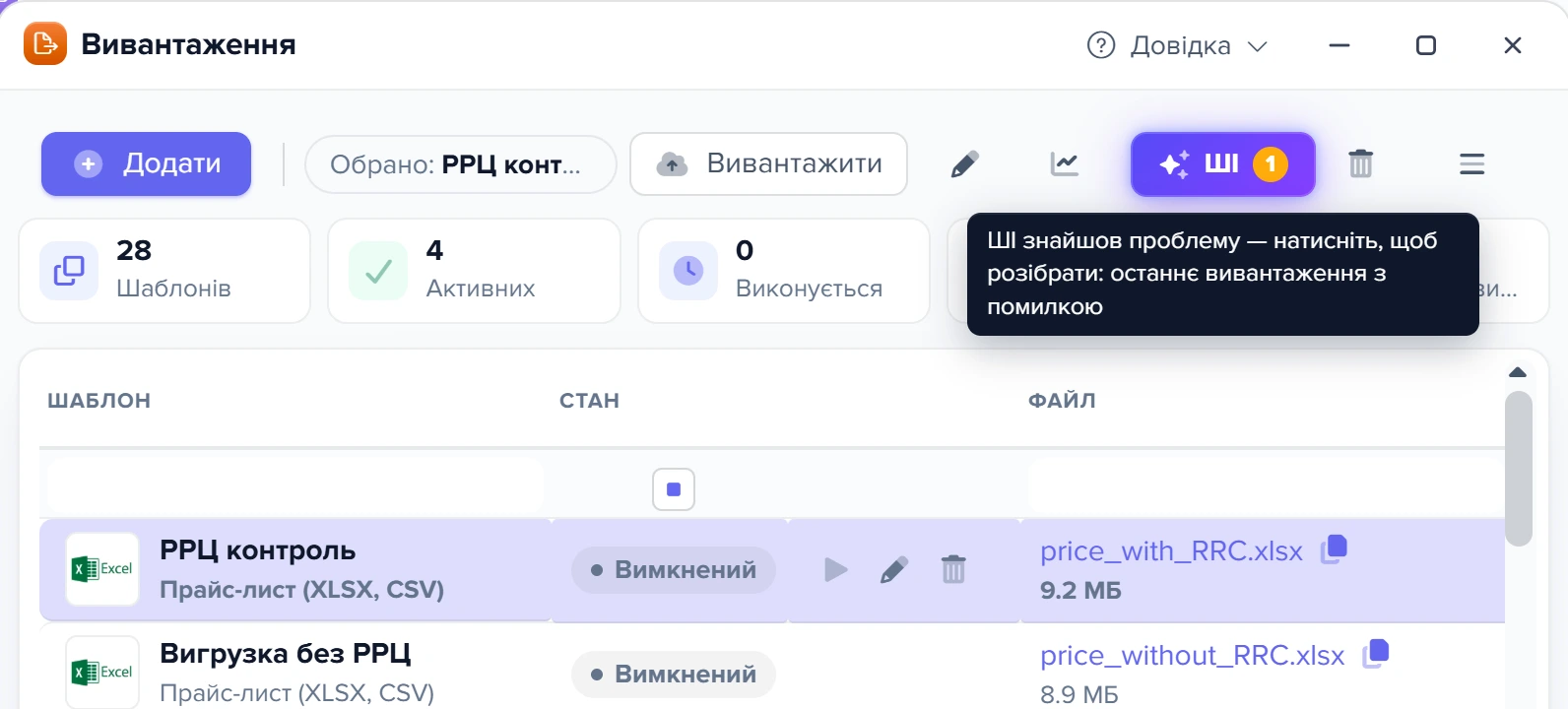
Task: Copy price_with_RRC.xlsx path icon
Action: [x=1334, y=548]
